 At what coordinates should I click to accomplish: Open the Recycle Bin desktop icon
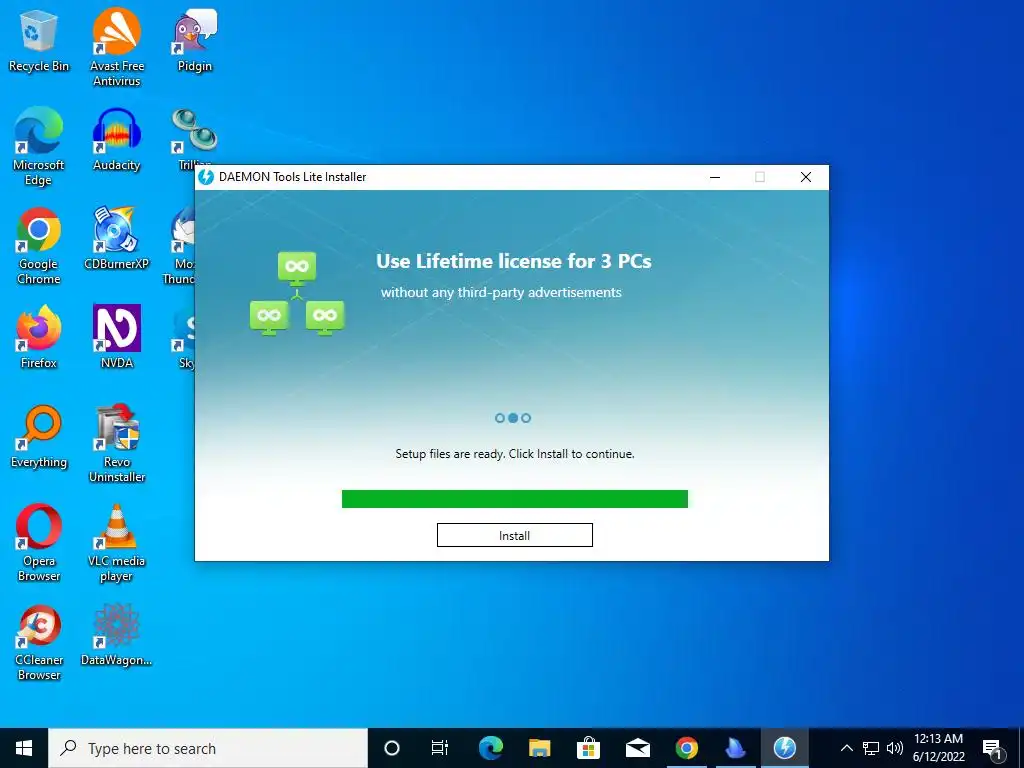(x=39, y=41)
